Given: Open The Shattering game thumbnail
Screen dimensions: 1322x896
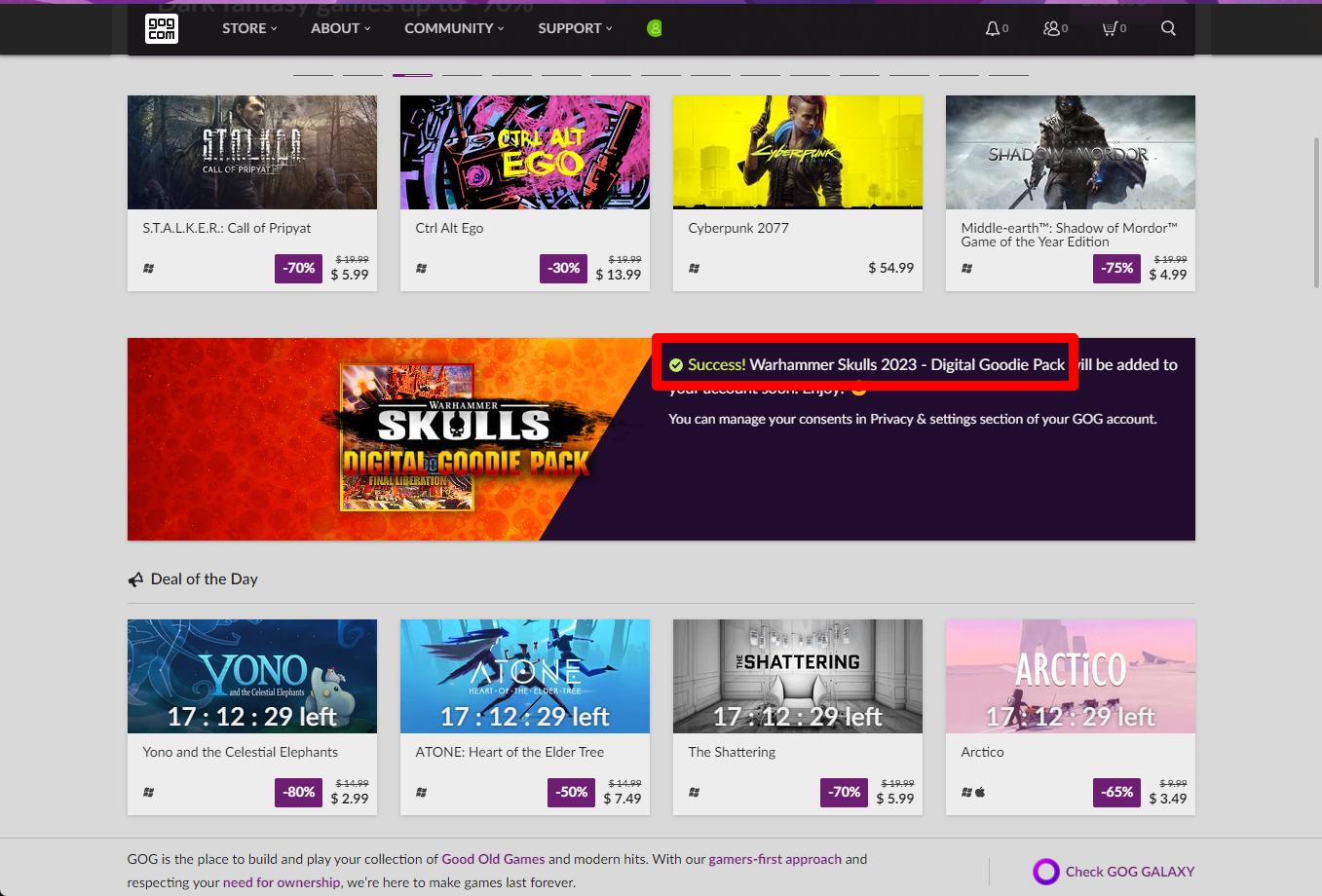Looking at the screenshot, I should coord(798,676).
